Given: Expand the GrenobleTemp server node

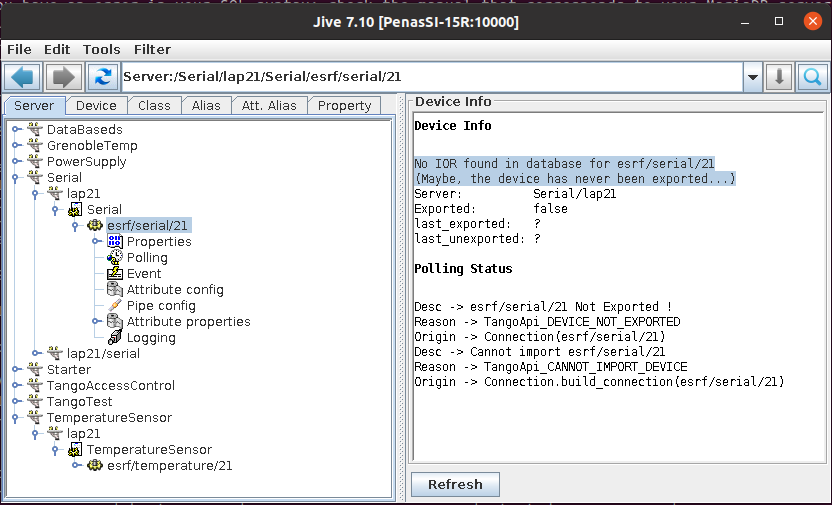Looking at the screenshot, I should (16, 145).
